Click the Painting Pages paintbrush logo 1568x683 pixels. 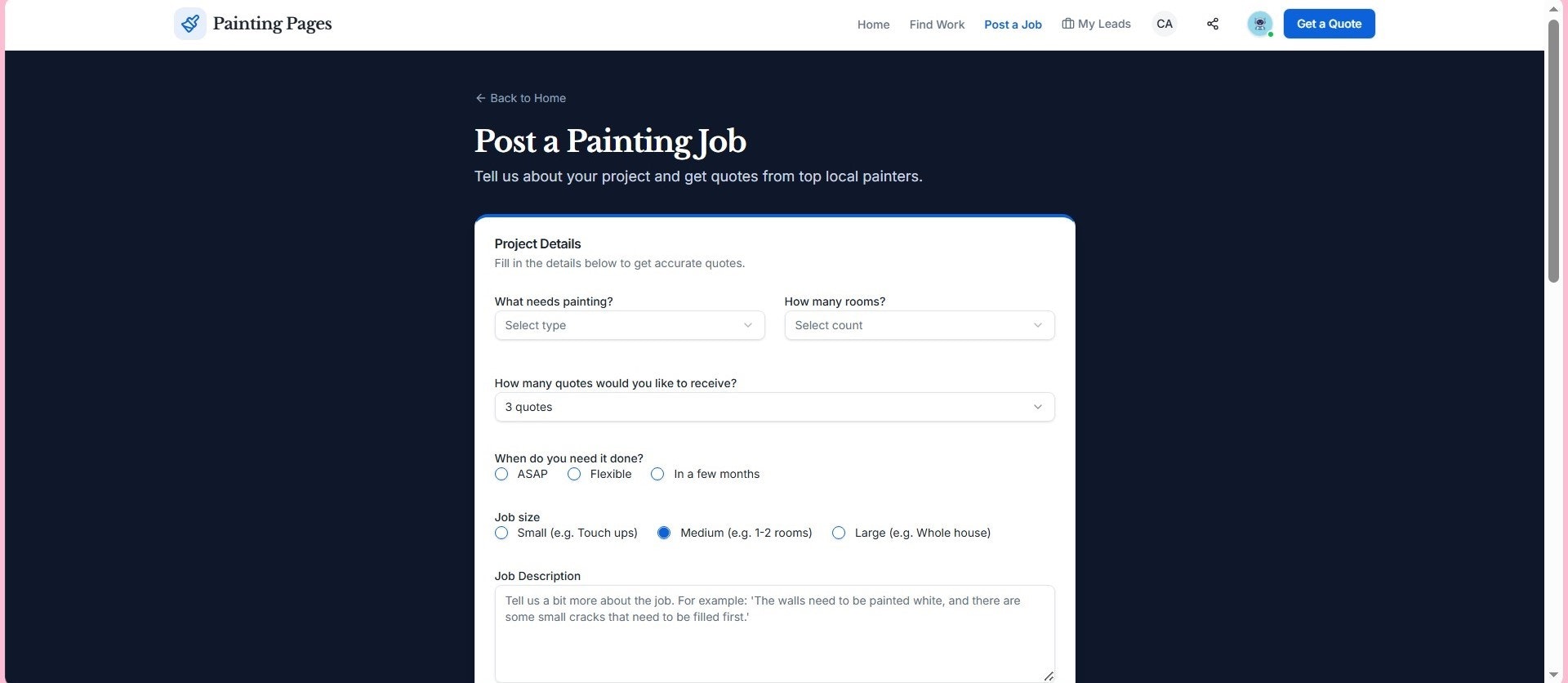189,23
